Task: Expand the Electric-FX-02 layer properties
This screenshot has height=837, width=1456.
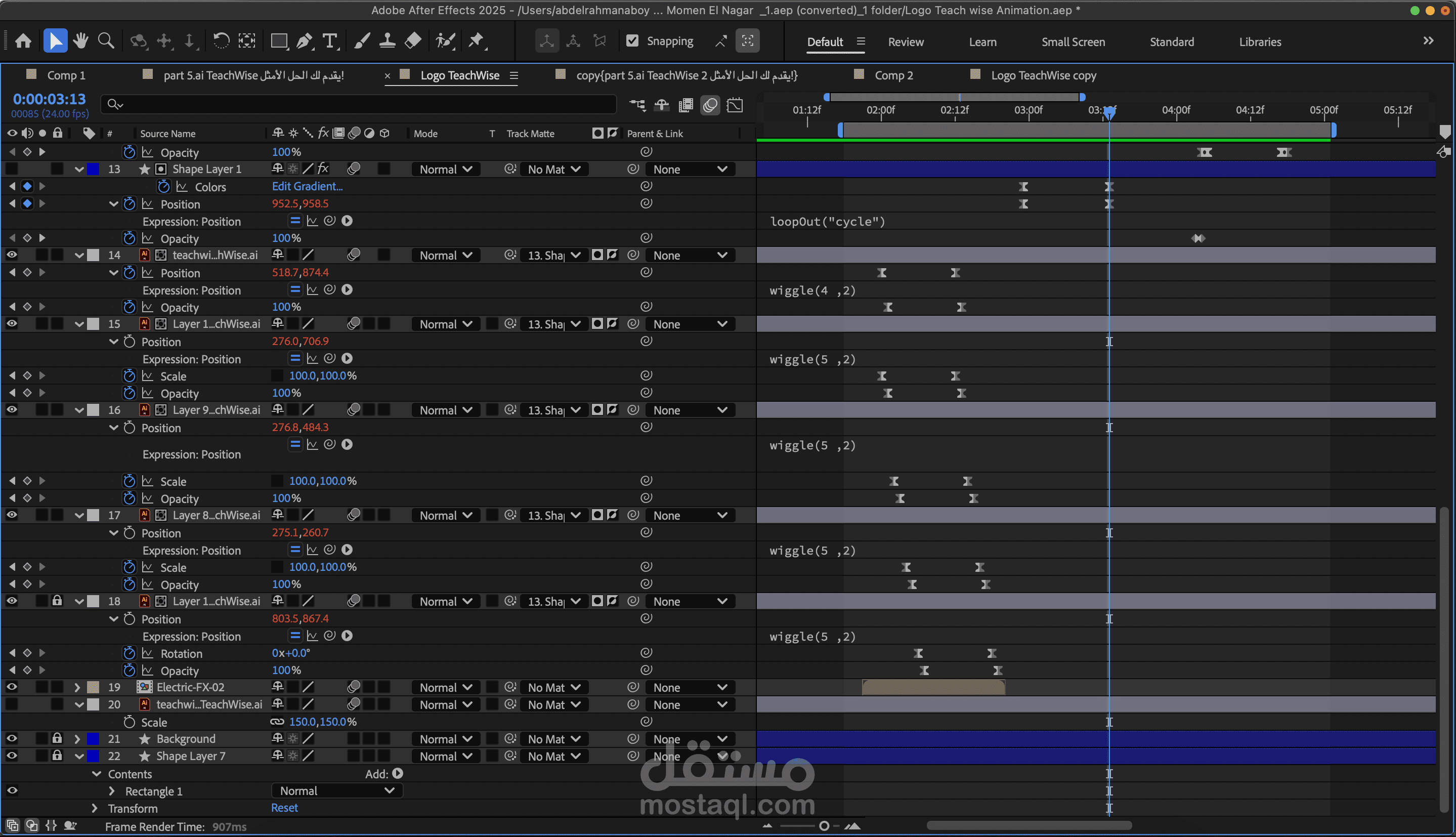Action: click(77, 688)
